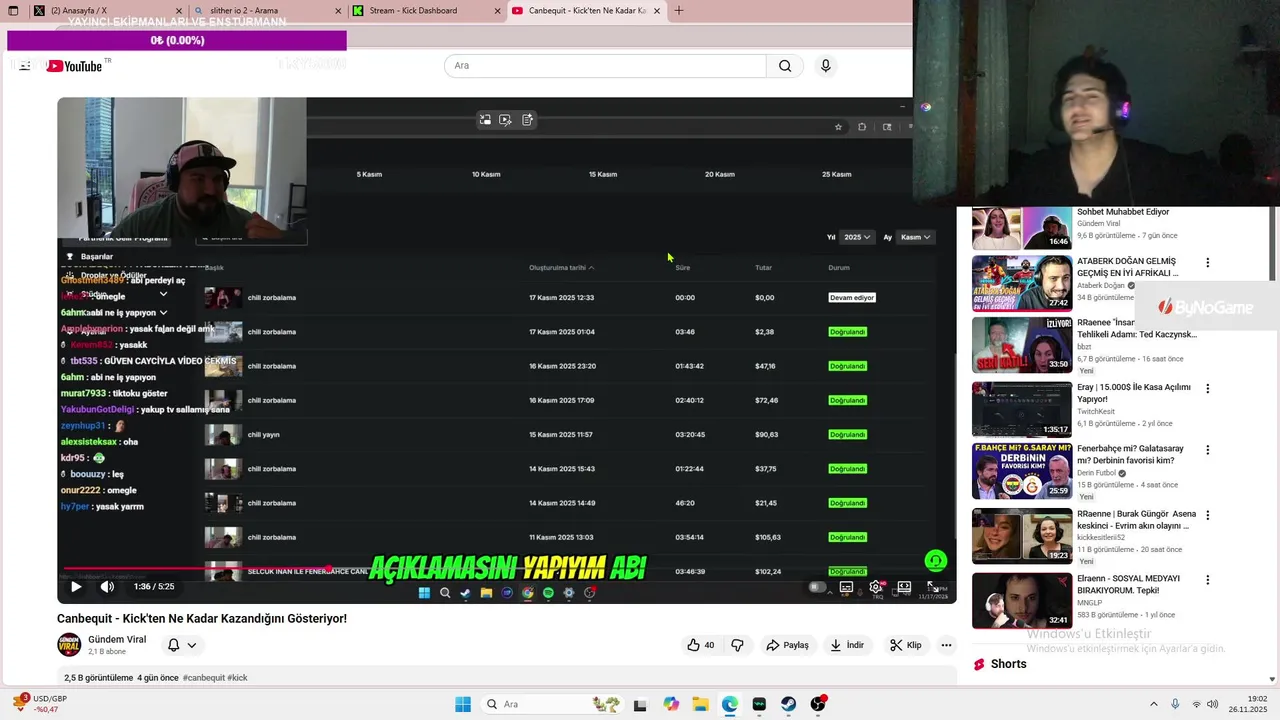This screenshot has height=720, width=1280.
Task: Open the volume tray icon
Action: point(1214,704)
